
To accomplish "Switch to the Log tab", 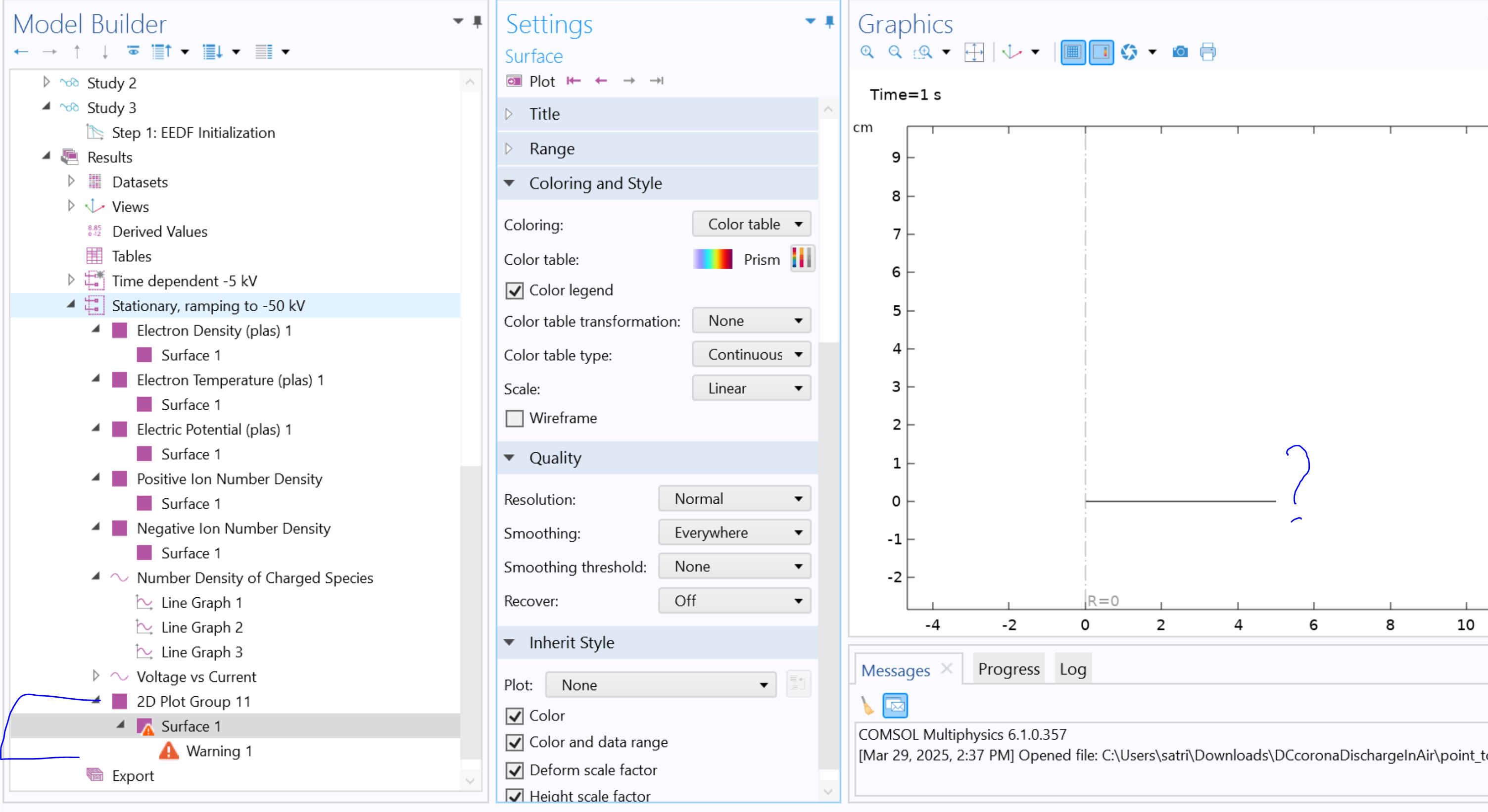I will click(1072, 669).
